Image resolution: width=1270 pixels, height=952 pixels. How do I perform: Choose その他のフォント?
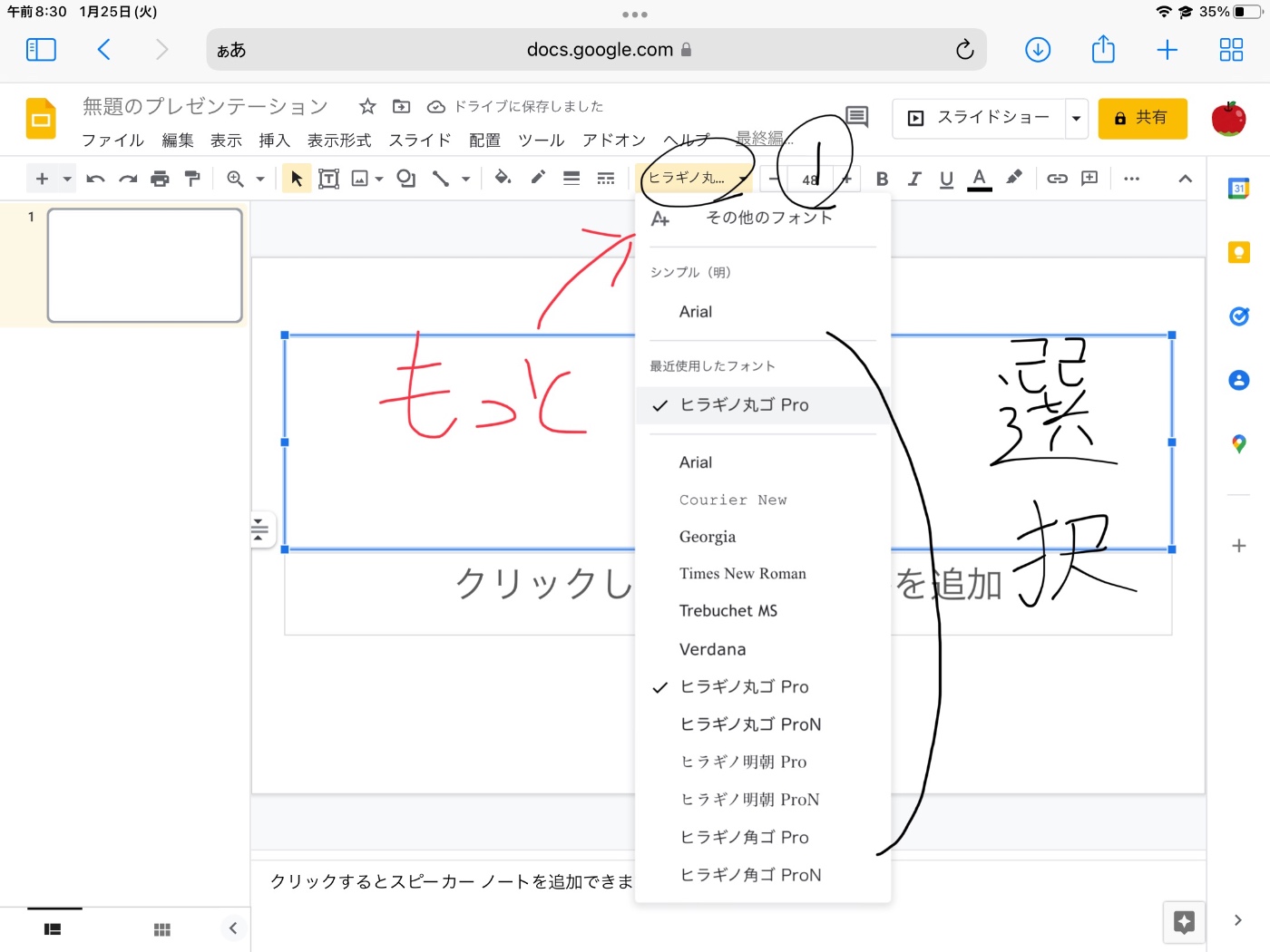[763, 218]
